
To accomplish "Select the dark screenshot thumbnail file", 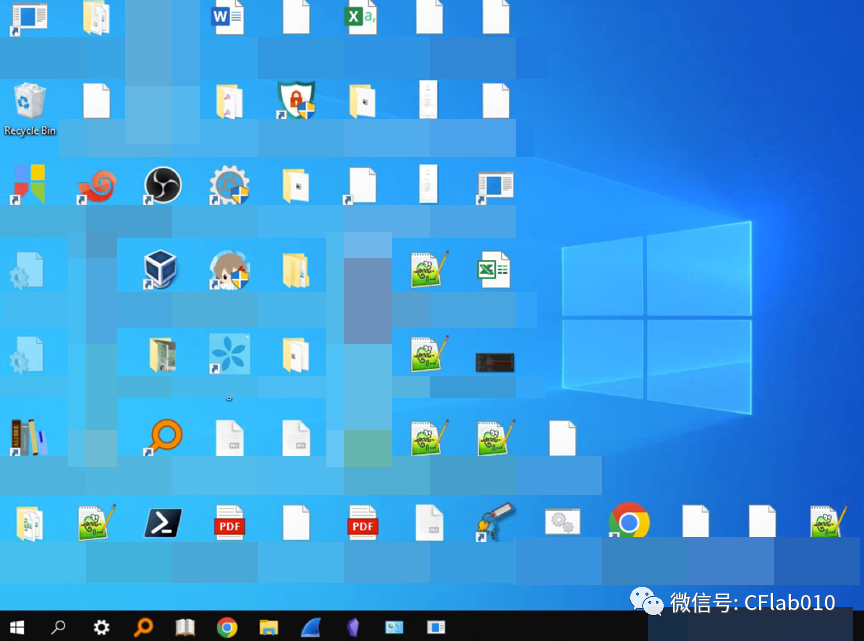I will point(495,362).
